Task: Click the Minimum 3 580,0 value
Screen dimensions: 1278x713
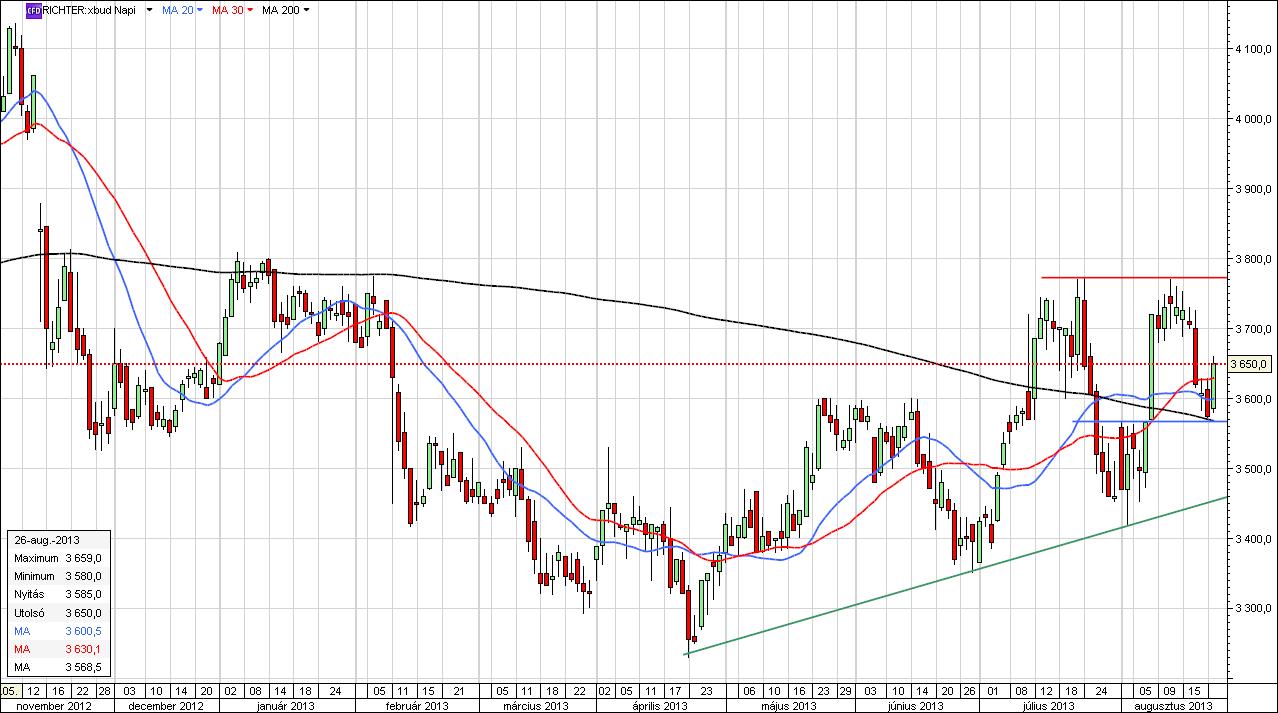Action: click(x=84, y=576)
